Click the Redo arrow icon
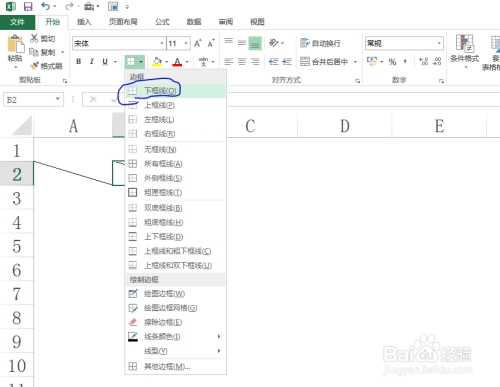 pyautogui.click(x=69, y=6)
